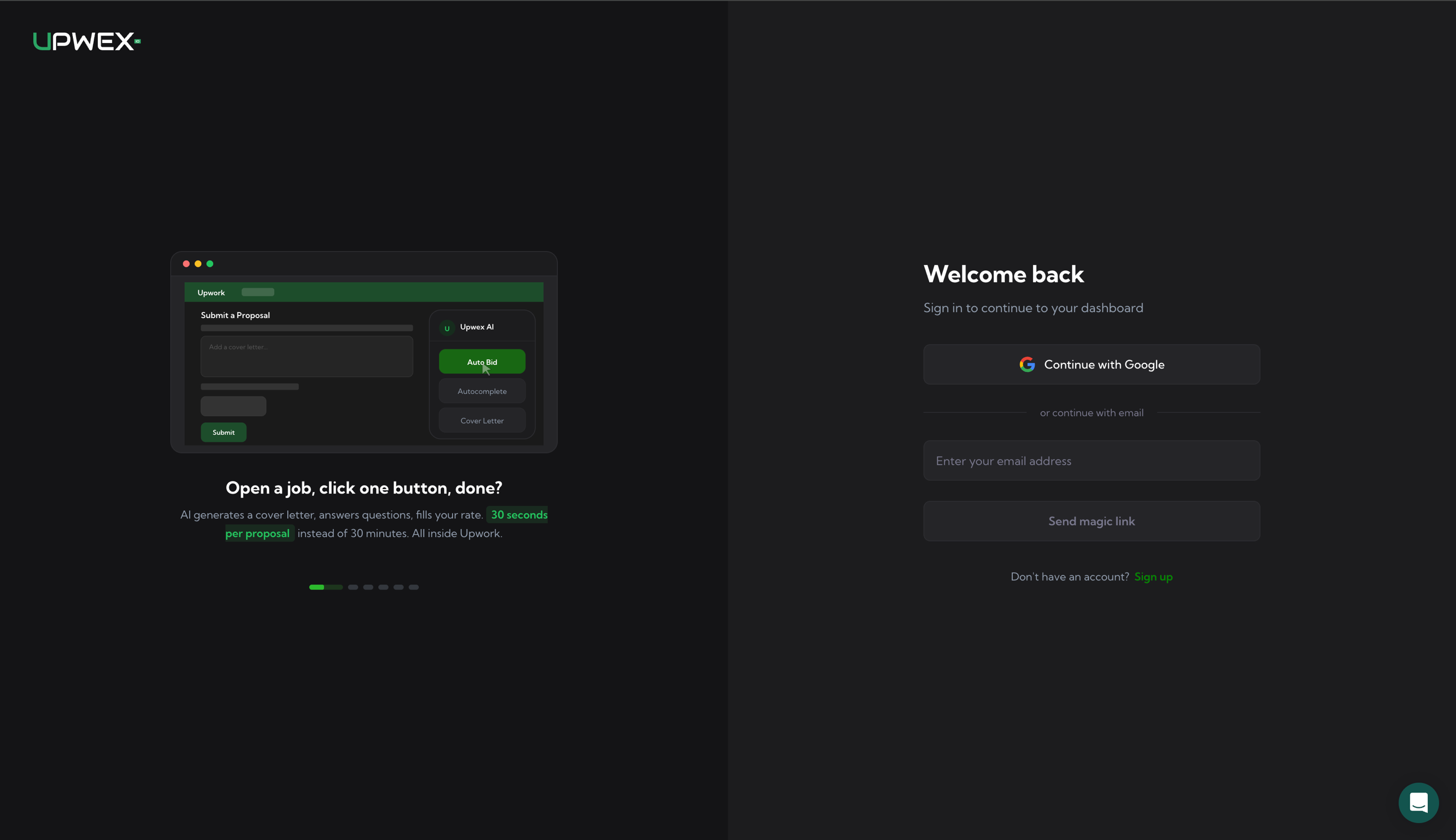The image size is (1456, 840).
Task: Jump to the fourth carousel slide dot
Action: coord(383,587)
